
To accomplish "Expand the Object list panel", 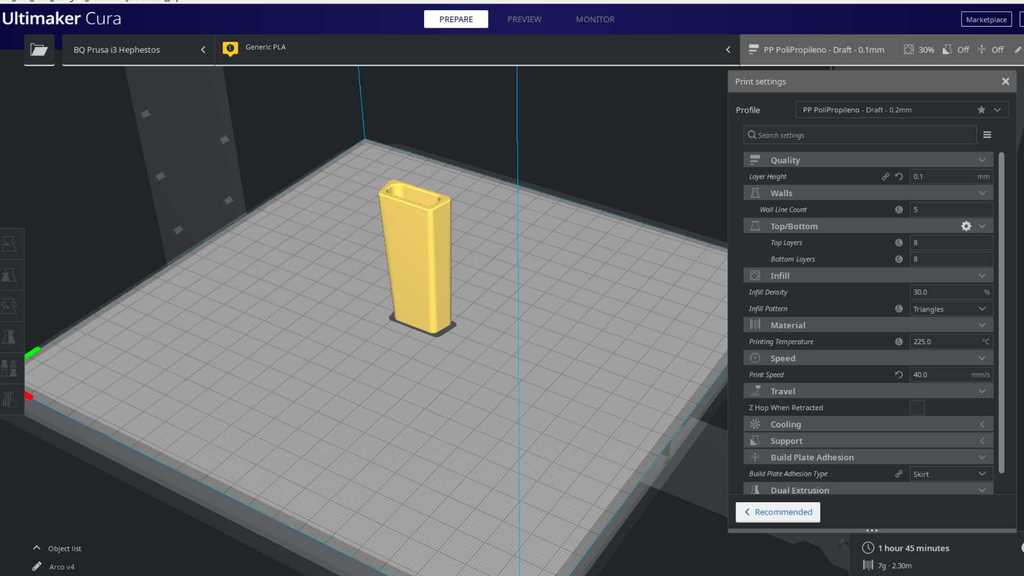I will [37, 548].
